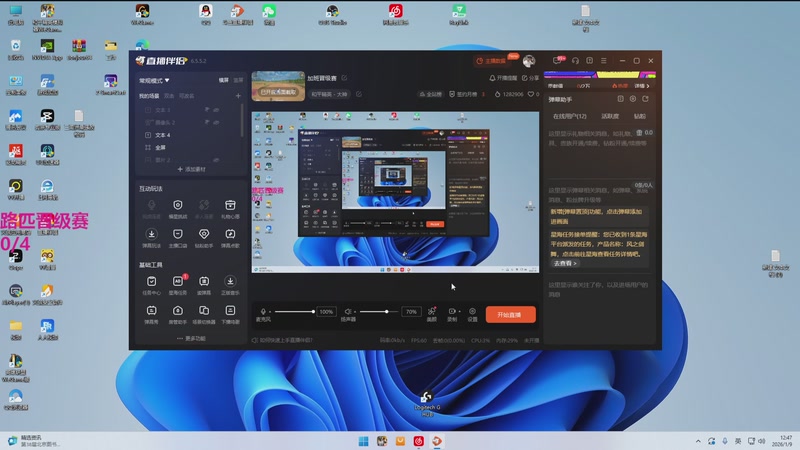The height and width of the screenshot is (450, 800).
Task: Open the 钻粉助手 tool
Action: click(204, 237)
